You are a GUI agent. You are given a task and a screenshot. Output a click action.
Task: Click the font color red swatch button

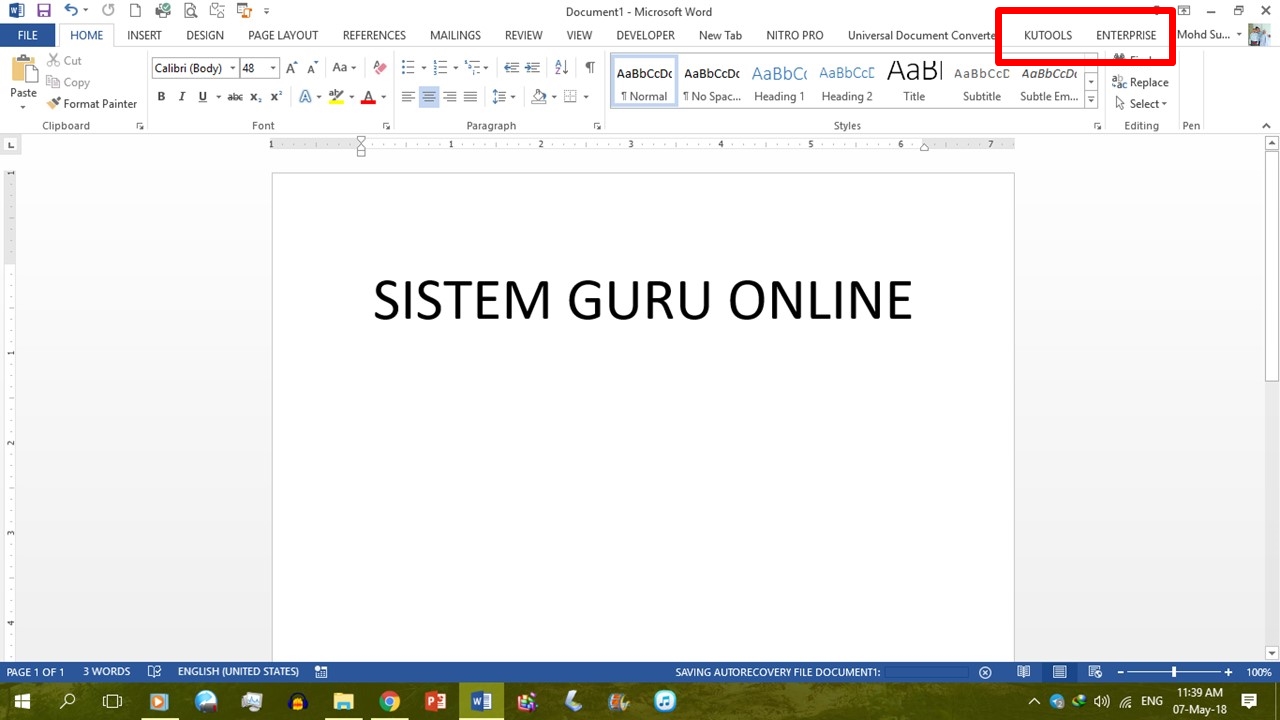coord(368,97)
